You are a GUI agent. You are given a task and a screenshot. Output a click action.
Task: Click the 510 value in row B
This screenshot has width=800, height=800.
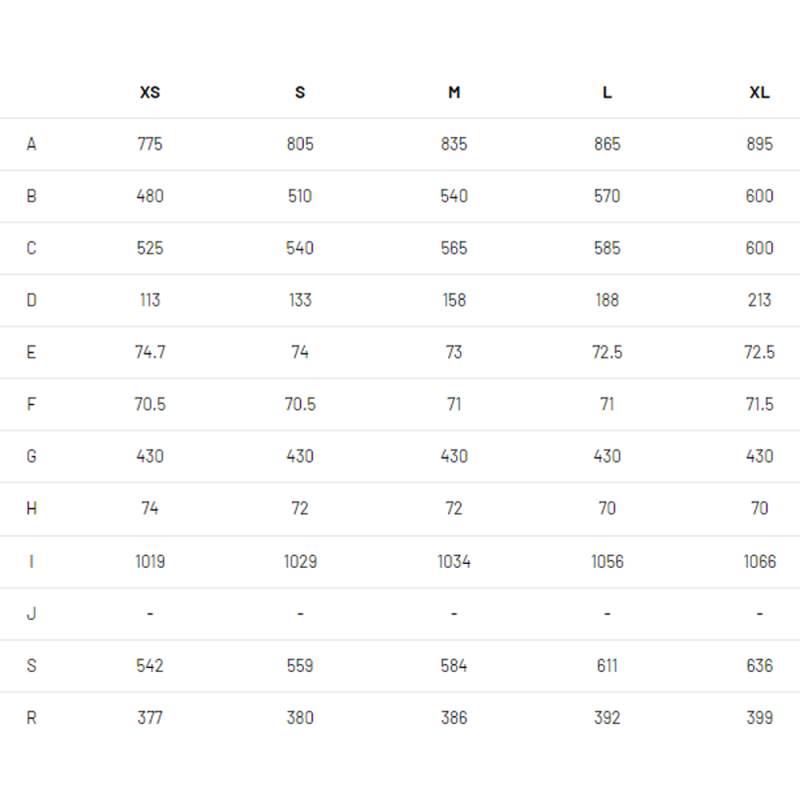click(300, 196)
